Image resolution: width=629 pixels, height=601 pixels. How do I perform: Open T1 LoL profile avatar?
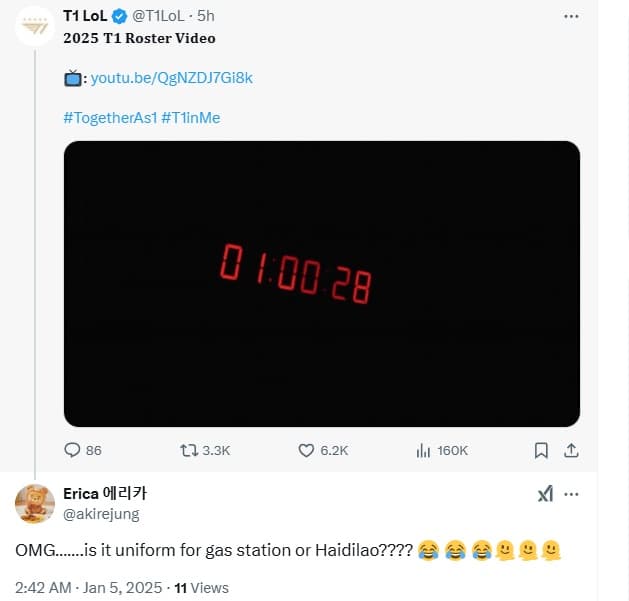[35, 26]
